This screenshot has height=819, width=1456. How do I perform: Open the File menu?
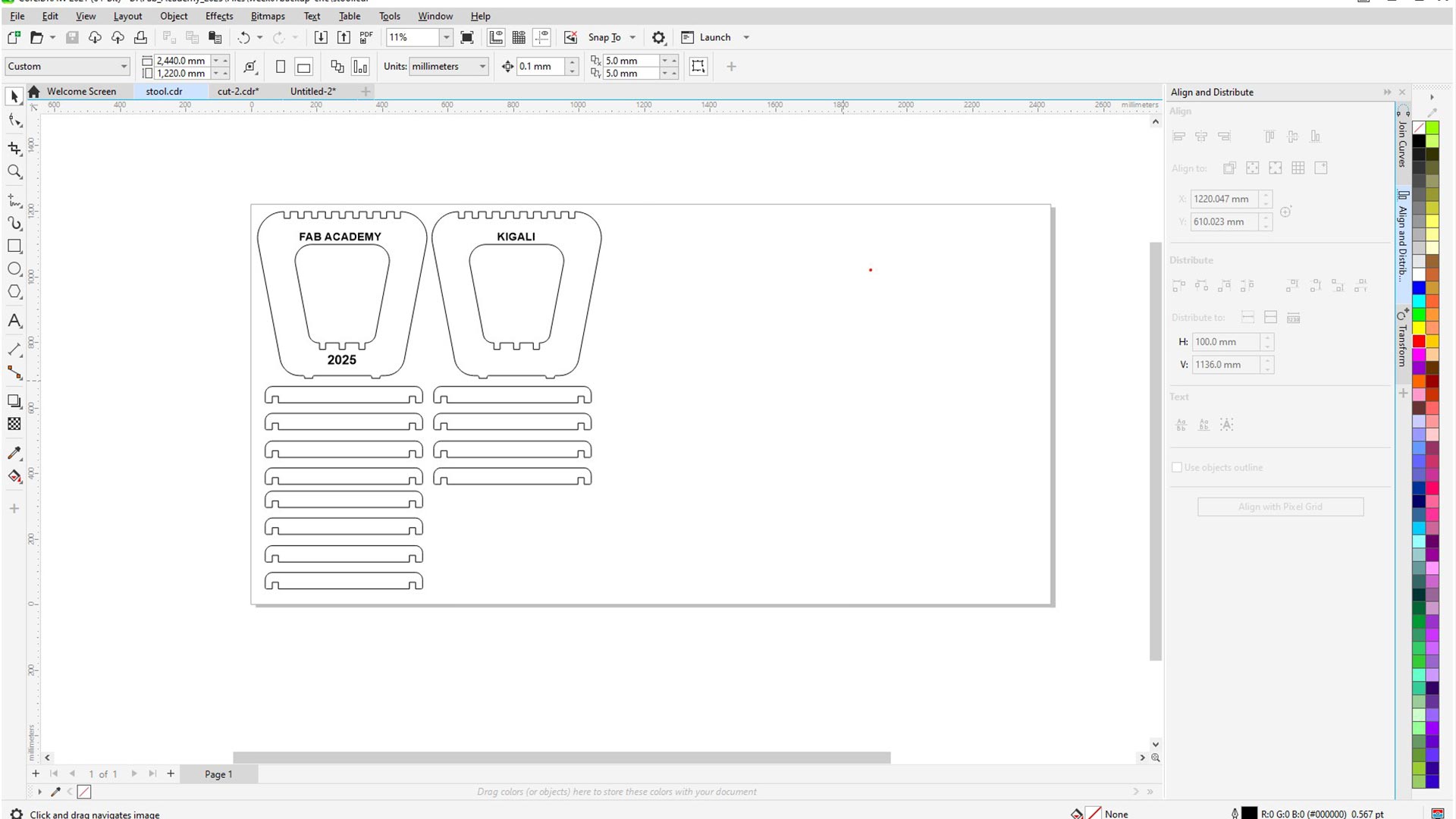pyautogui.click(x=17, y=16)
